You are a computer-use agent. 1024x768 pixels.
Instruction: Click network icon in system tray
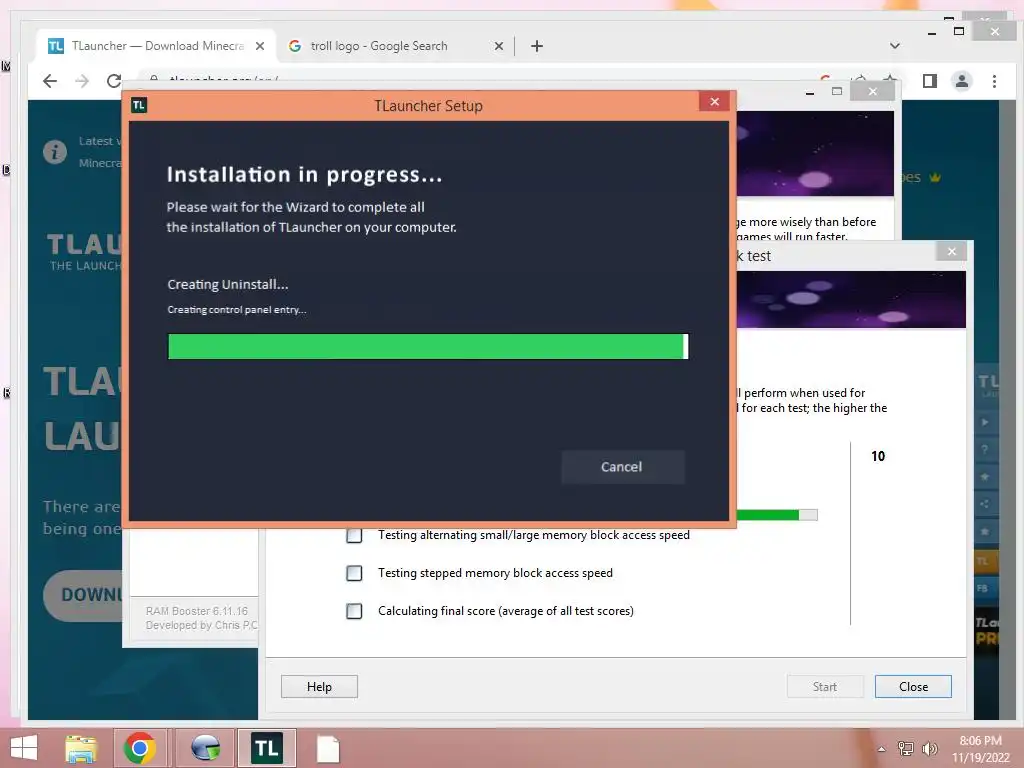pos(906,748)
